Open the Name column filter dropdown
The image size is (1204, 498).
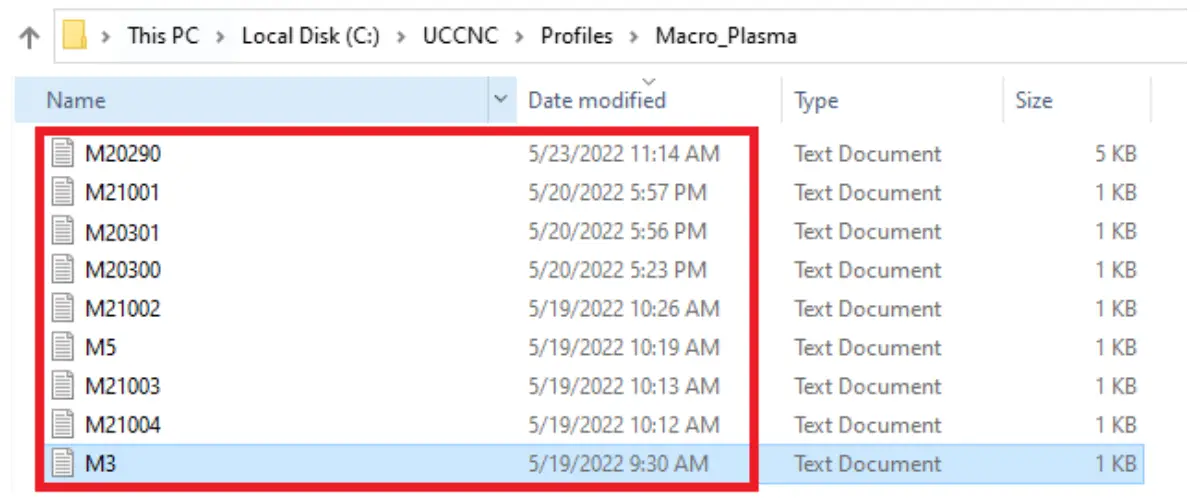500,100
